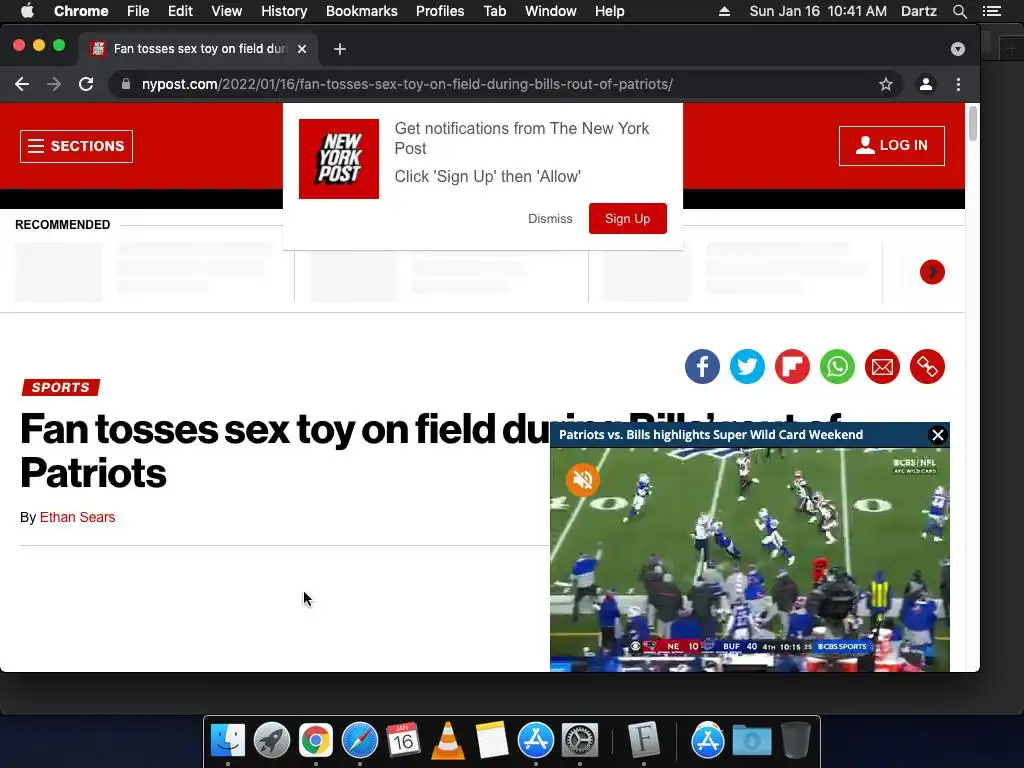The height and width of the screenshot is (768, 1024).
Task: Open the Tab menu
Action: [494, 11]
